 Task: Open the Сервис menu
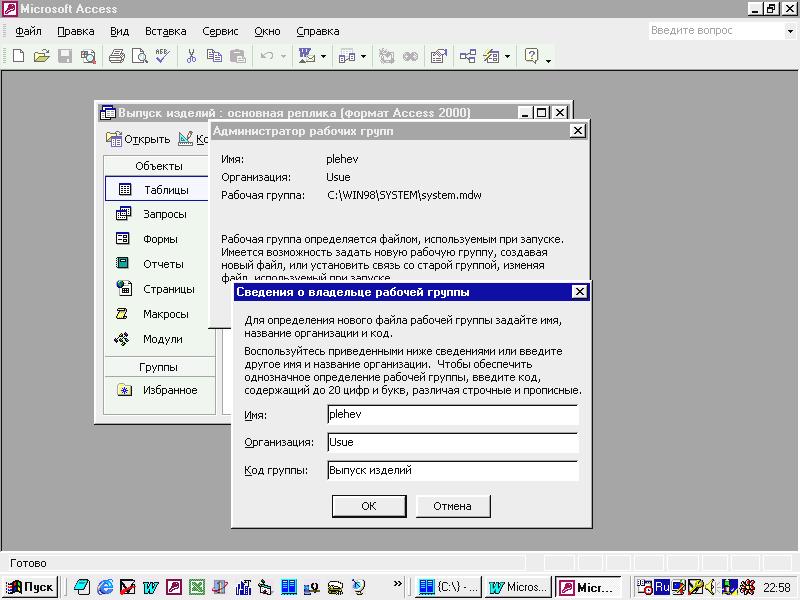click(220, 31)
